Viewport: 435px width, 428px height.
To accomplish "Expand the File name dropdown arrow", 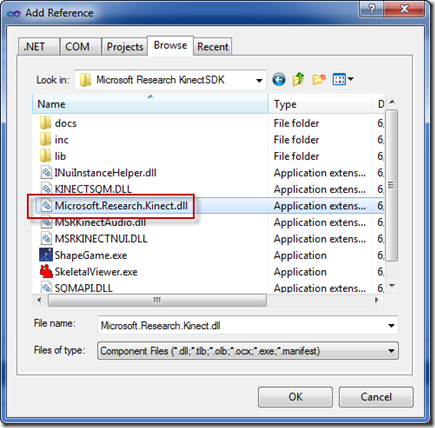I will (391, 325).
